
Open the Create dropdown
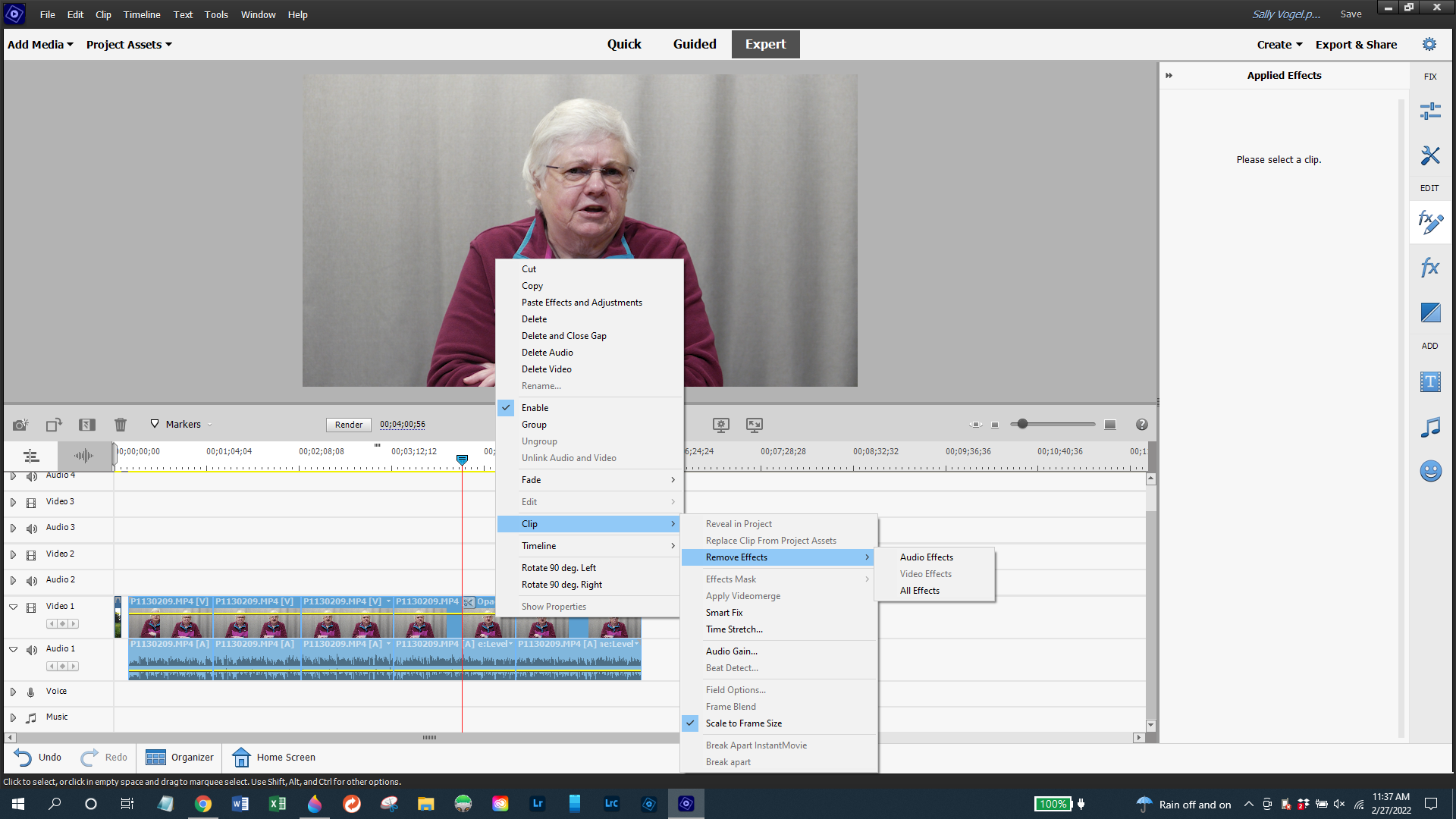[x=1278, y=44]
